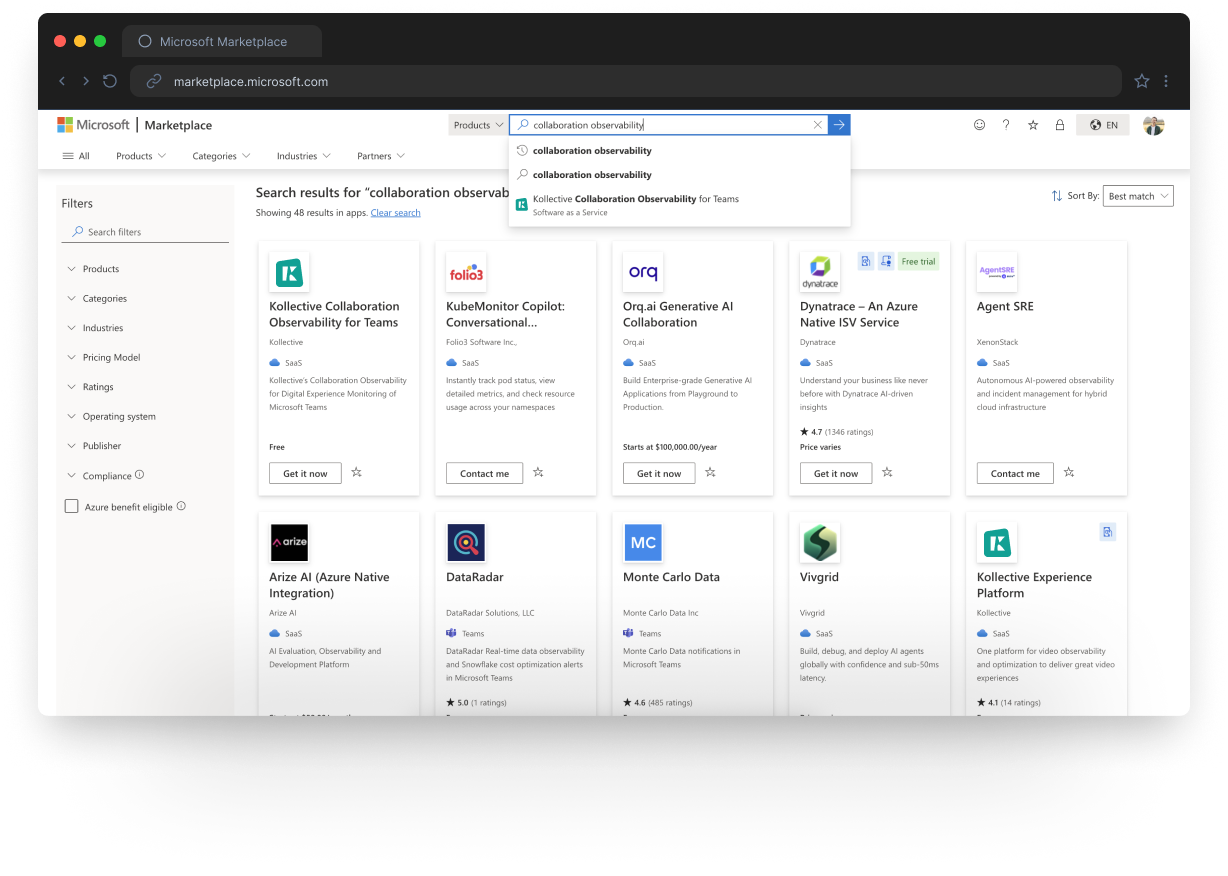This screenshot has width=1228, height=876.
Task: Toggle Azure benefit eligible checkbox
Action: click(x=71, y=506)
